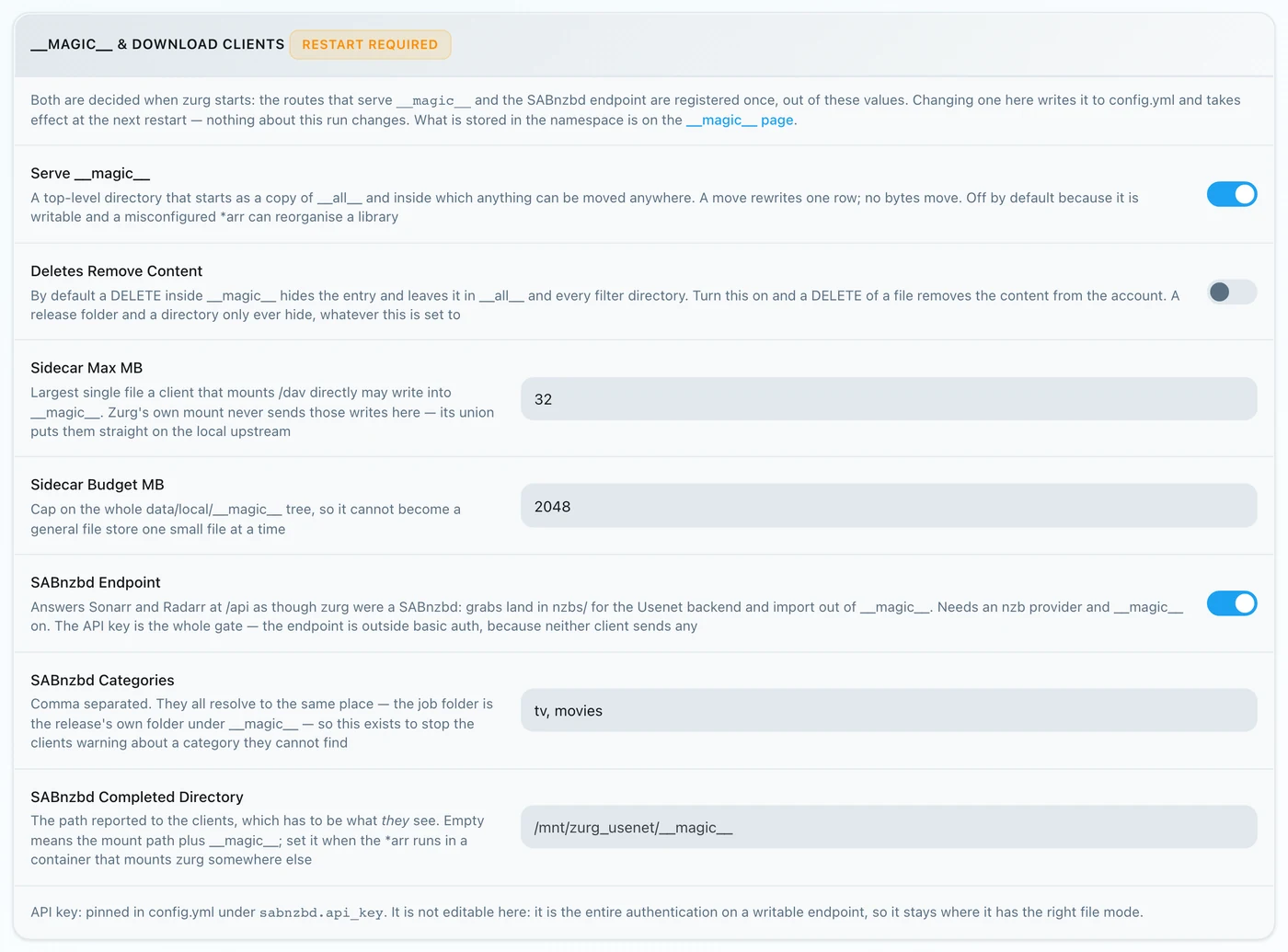Click the SABnzbd Completed Directory label
Image resolution: width=1288 pixels, height=952 pixels.
click(x=137, y=797)
